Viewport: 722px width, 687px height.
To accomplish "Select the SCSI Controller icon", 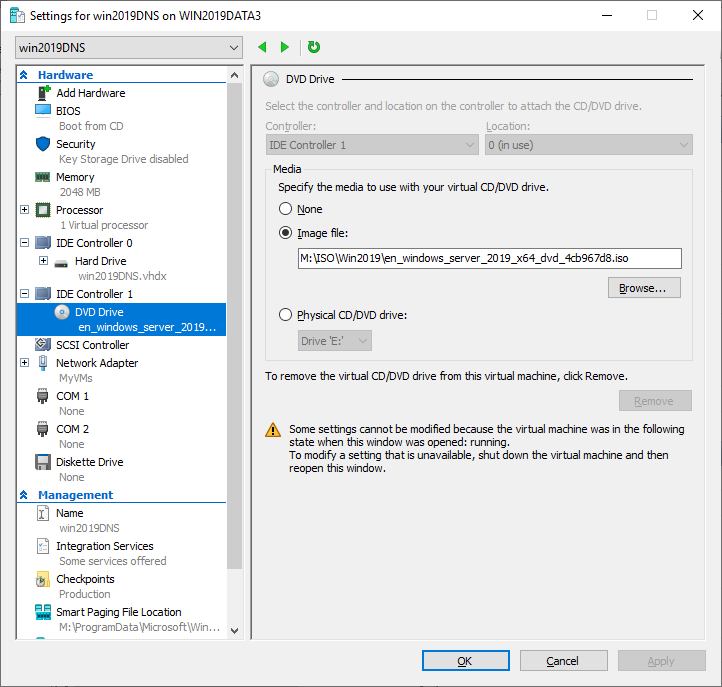I will [x=43, y=344].
